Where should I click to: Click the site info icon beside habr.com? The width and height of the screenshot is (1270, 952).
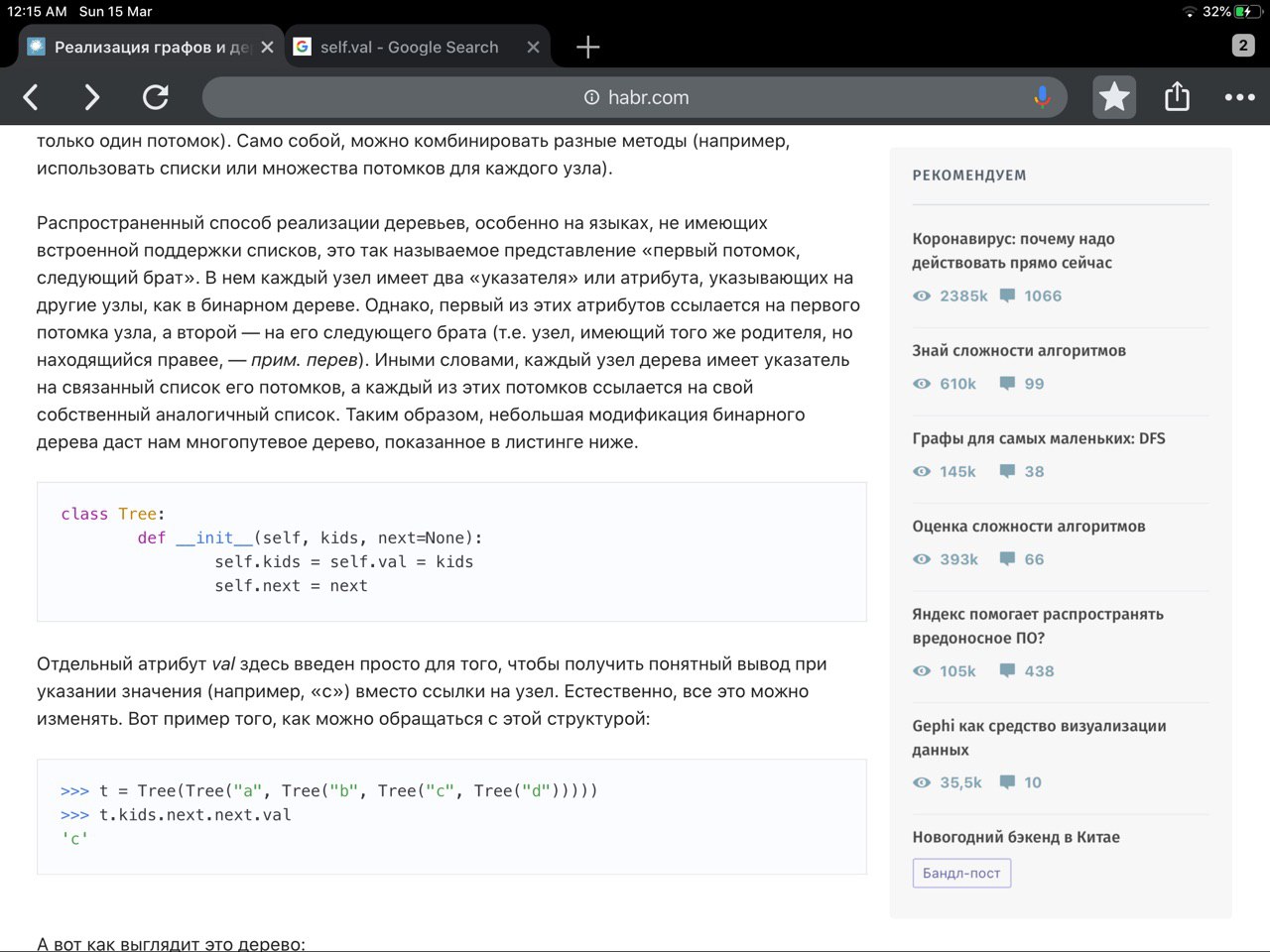point(591,97)
